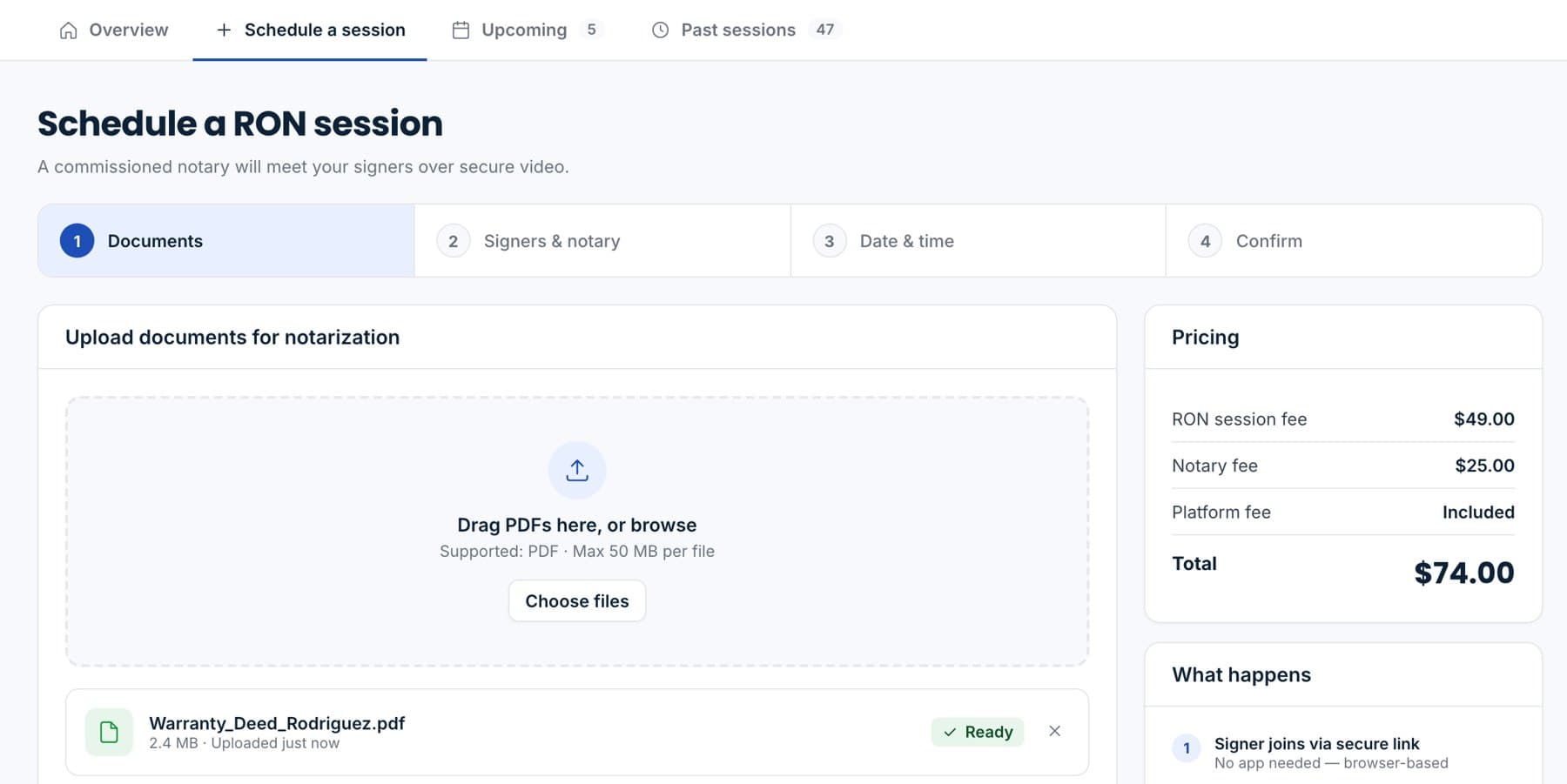Image resolution: width=1567 pixels, height=784 pixels.
Task: Click the PDF file icon for Warranty_Deed_Rodriguez.pdf
Action: (109, 733)
